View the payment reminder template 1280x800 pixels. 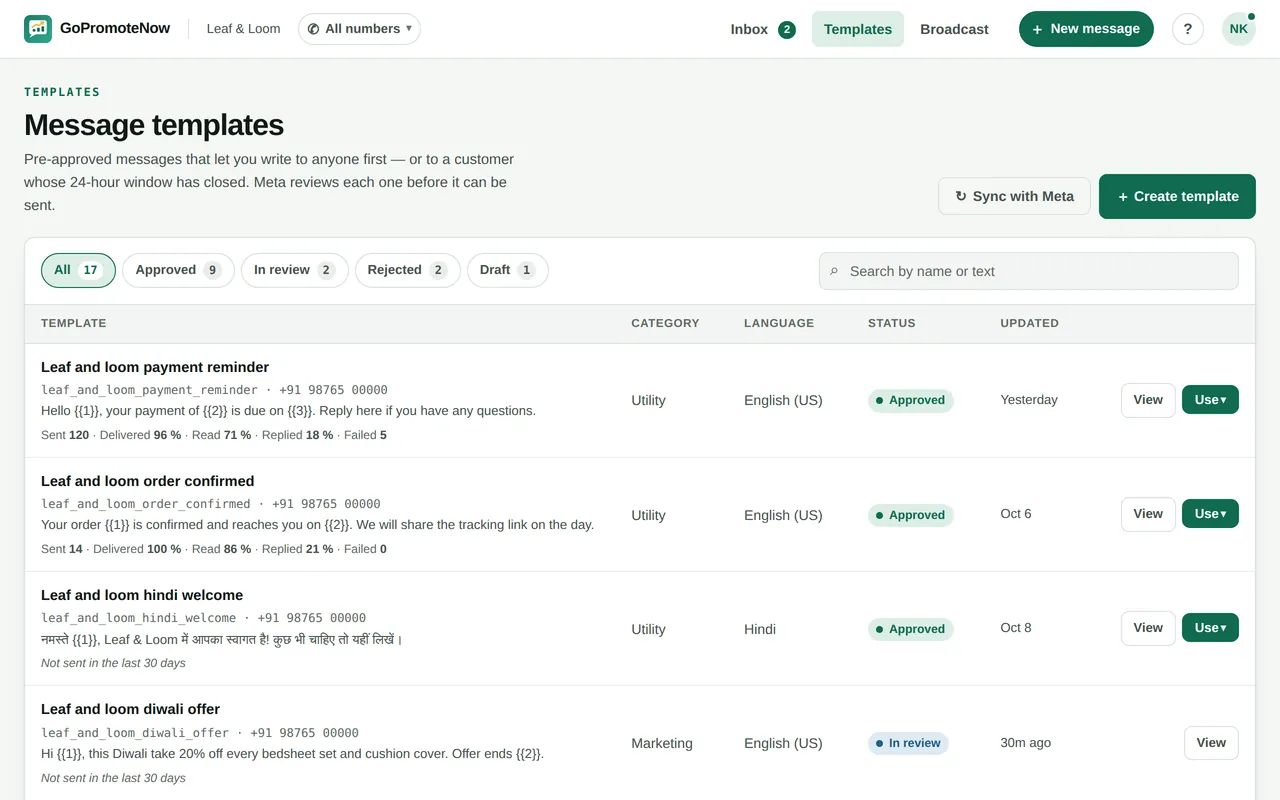coord(1148,400)
